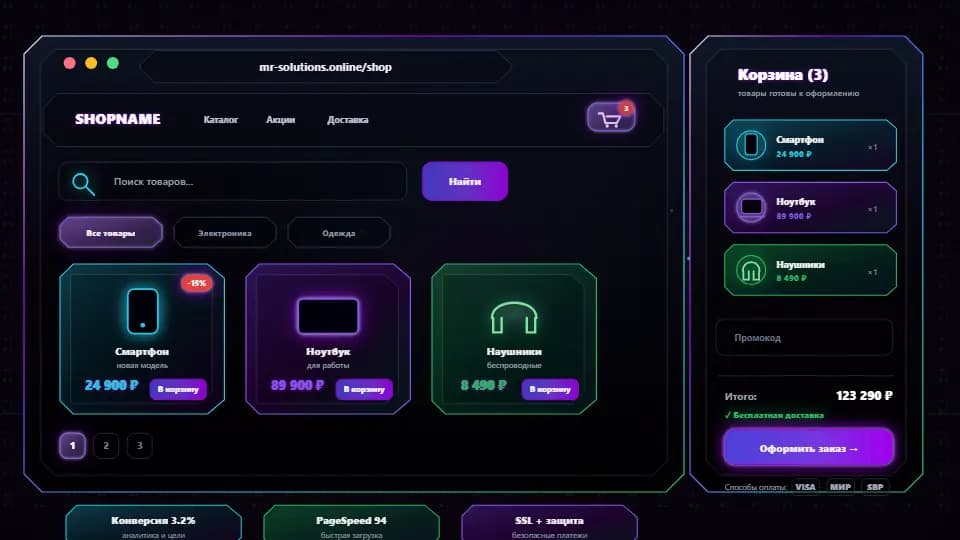Image resolution: width=960 pixels, height=540 pixels.
Task: Select the Одежда filter tab
Action: click(339, 233)
